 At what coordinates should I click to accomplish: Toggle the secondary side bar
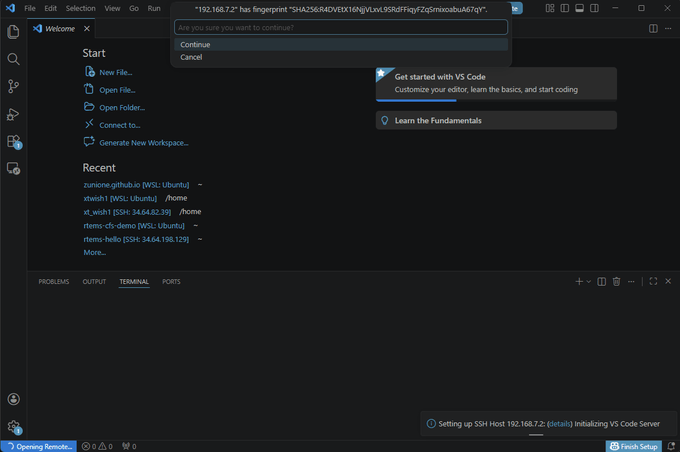(594, 8)
